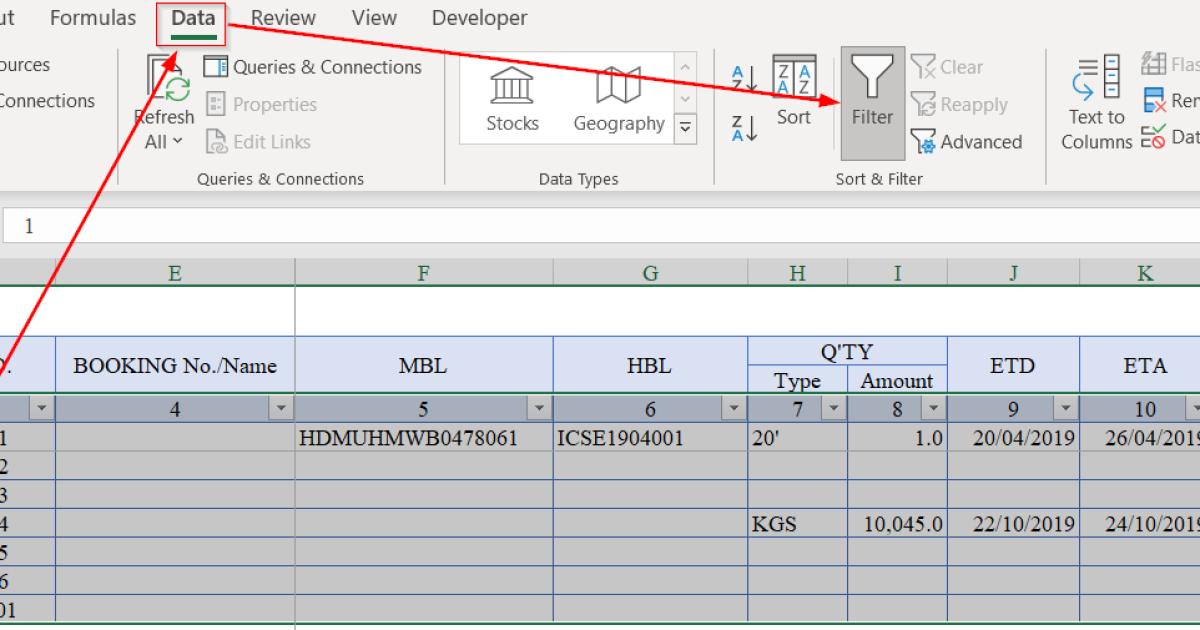Open the Text to Columns tool
The image size is (1200, 630).
1096,100
